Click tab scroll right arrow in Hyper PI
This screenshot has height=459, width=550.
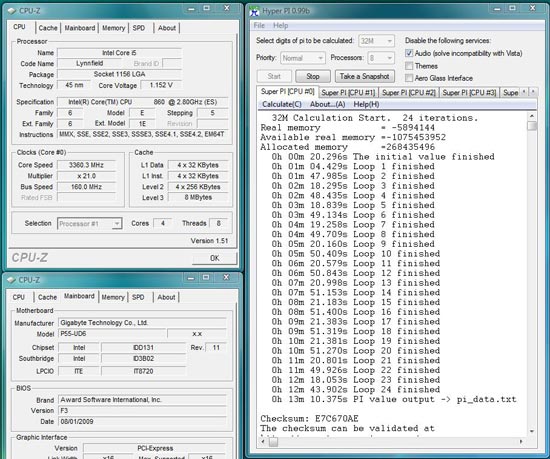pos(533,92)
